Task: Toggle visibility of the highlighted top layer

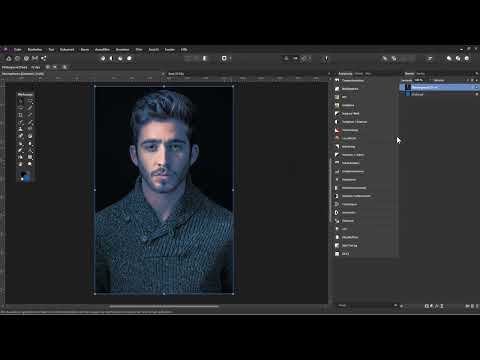Action: point(476,87)
